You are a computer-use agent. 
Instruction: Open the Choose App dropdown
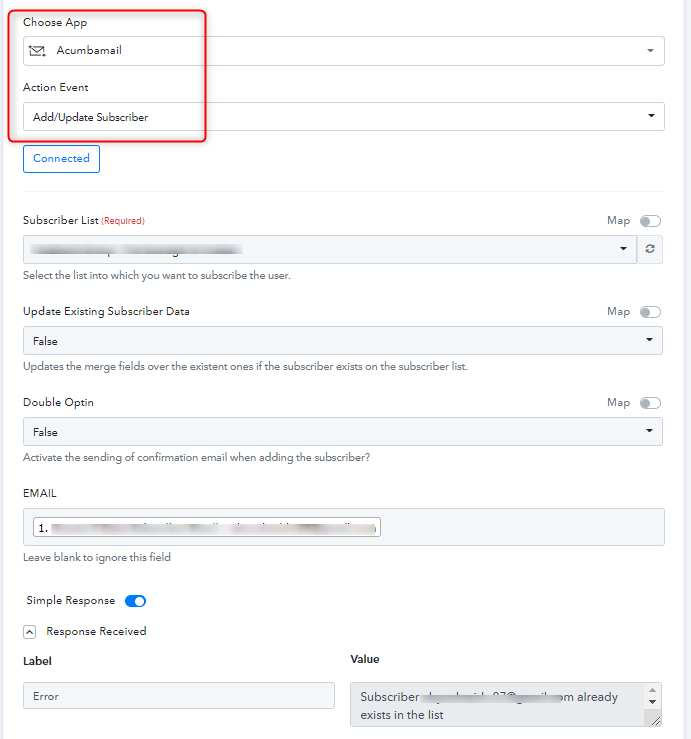click(x=344, y=51)
